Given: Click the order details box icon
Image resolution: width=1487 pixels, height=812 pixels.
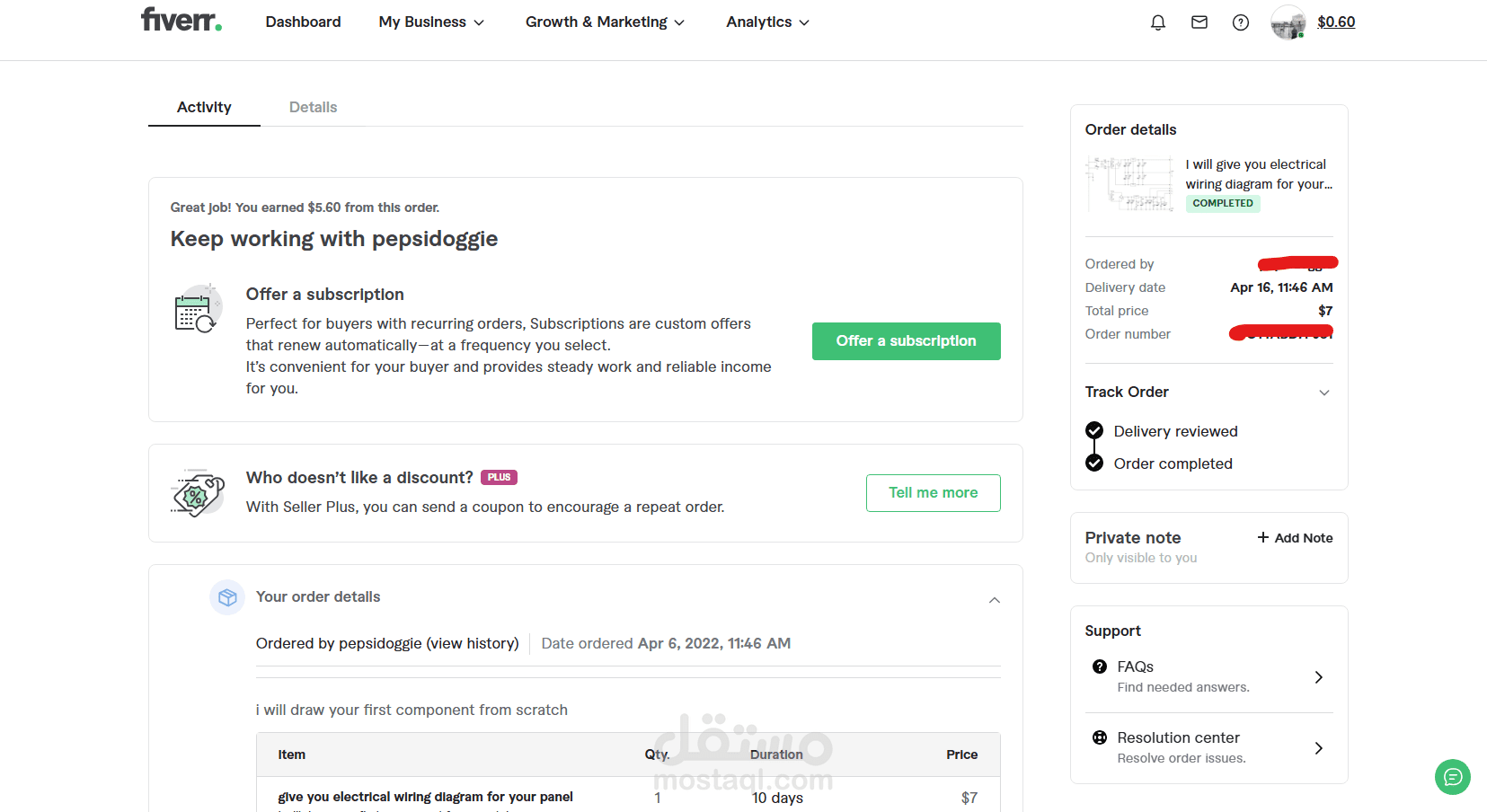Looking at the screenshot, I should [x=227, y=597].
